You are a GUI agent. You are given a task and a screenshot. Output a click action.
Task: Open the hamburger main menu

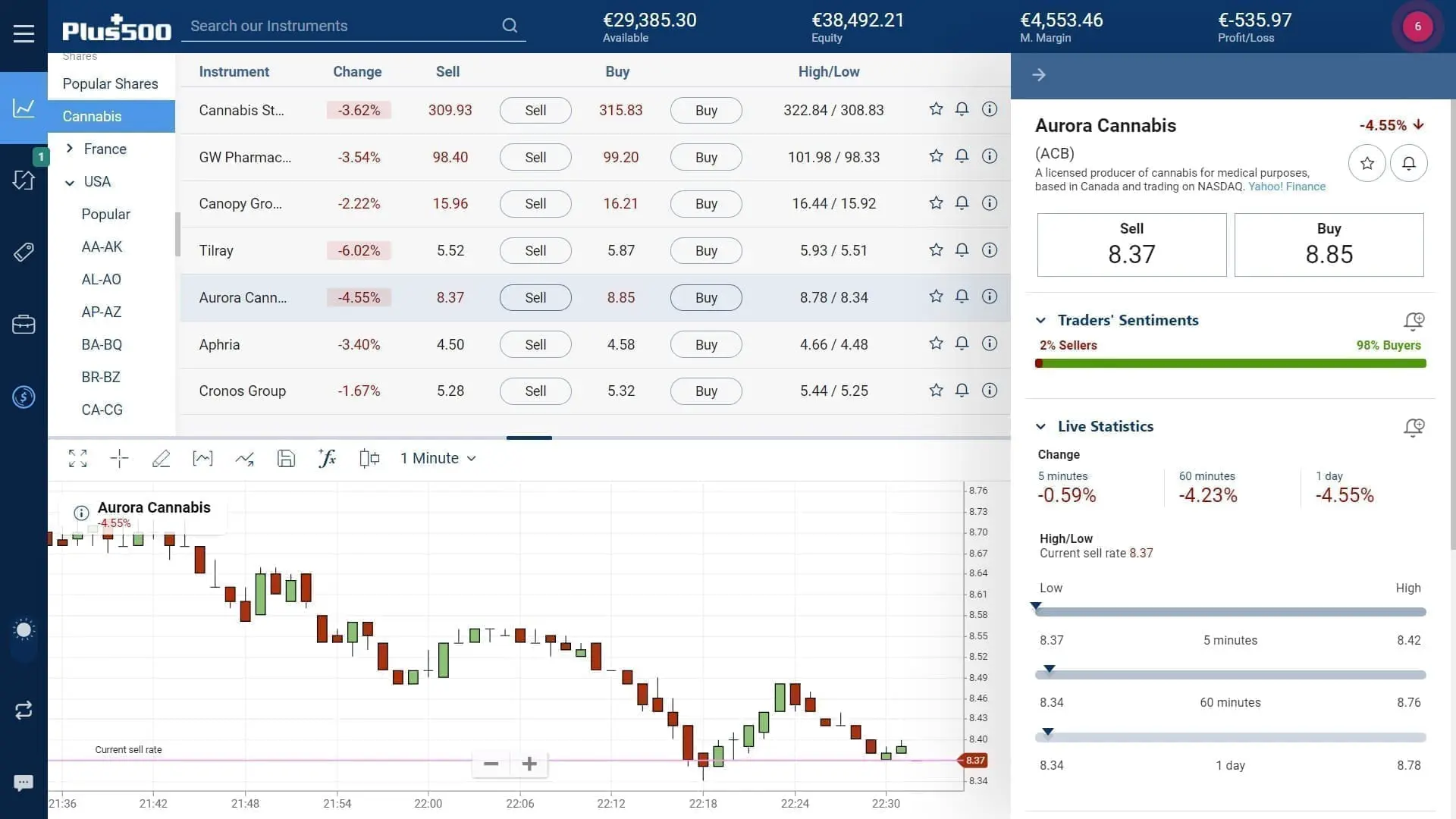[24, 33]
